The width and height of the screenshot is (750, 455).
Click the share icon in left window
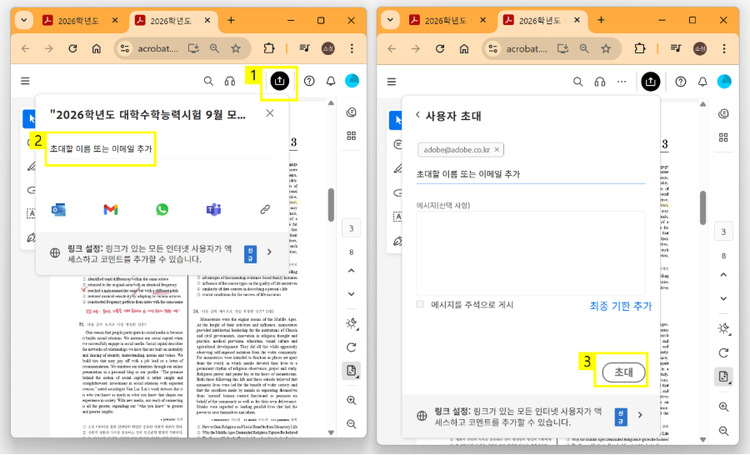(x=280, y=81)
